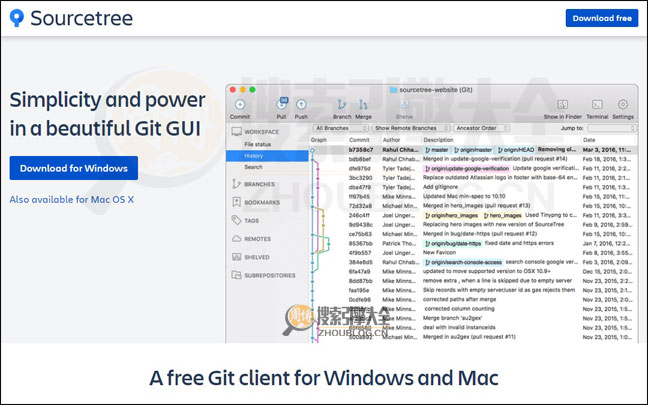Image resolution: width=648 pixels, height=405 pixels.
Task: Select the origin/HEAD label
Action: click(516, 150)
